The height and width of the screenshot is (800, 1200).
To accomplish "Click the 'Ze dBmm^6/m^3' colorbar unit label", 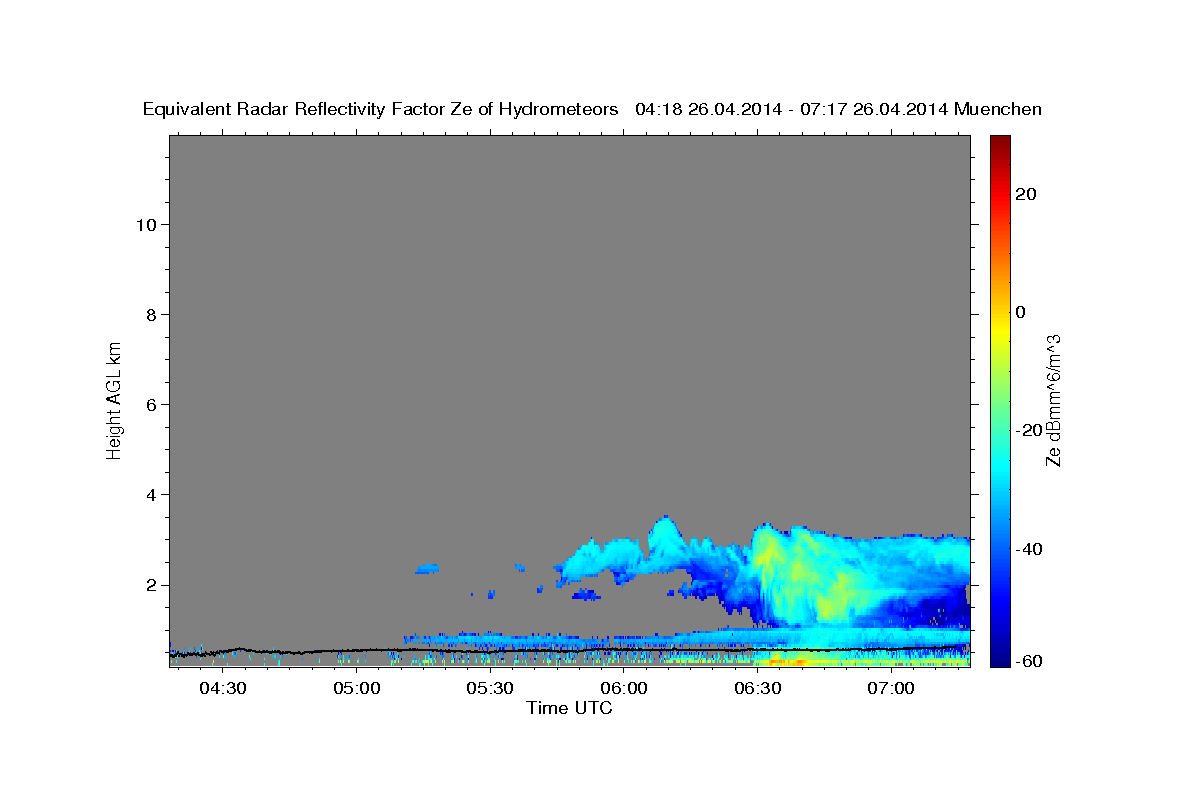I will 1053,400.
